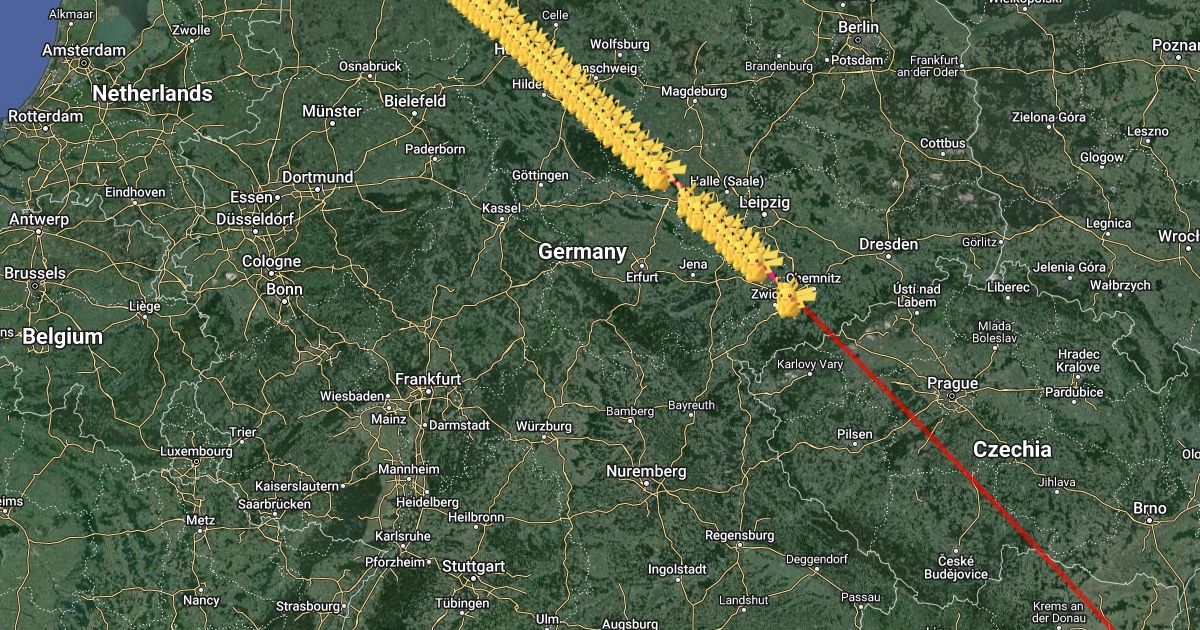Click the Czechia country label
Screen dimensions: 1200x630
(1012, 450)
